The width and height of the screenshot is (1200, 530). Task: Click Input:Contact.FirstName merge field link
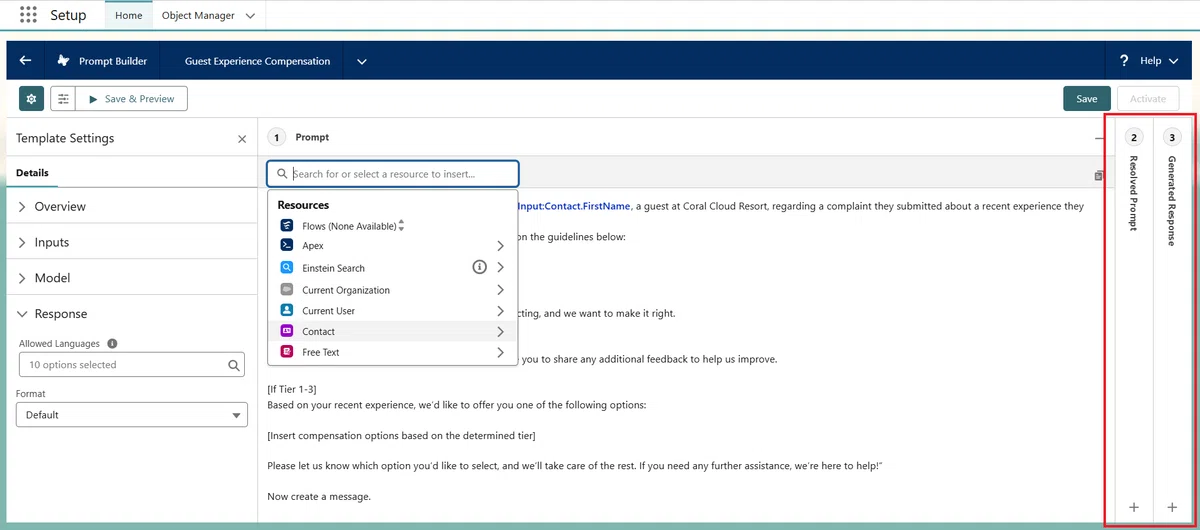point(573,206)
